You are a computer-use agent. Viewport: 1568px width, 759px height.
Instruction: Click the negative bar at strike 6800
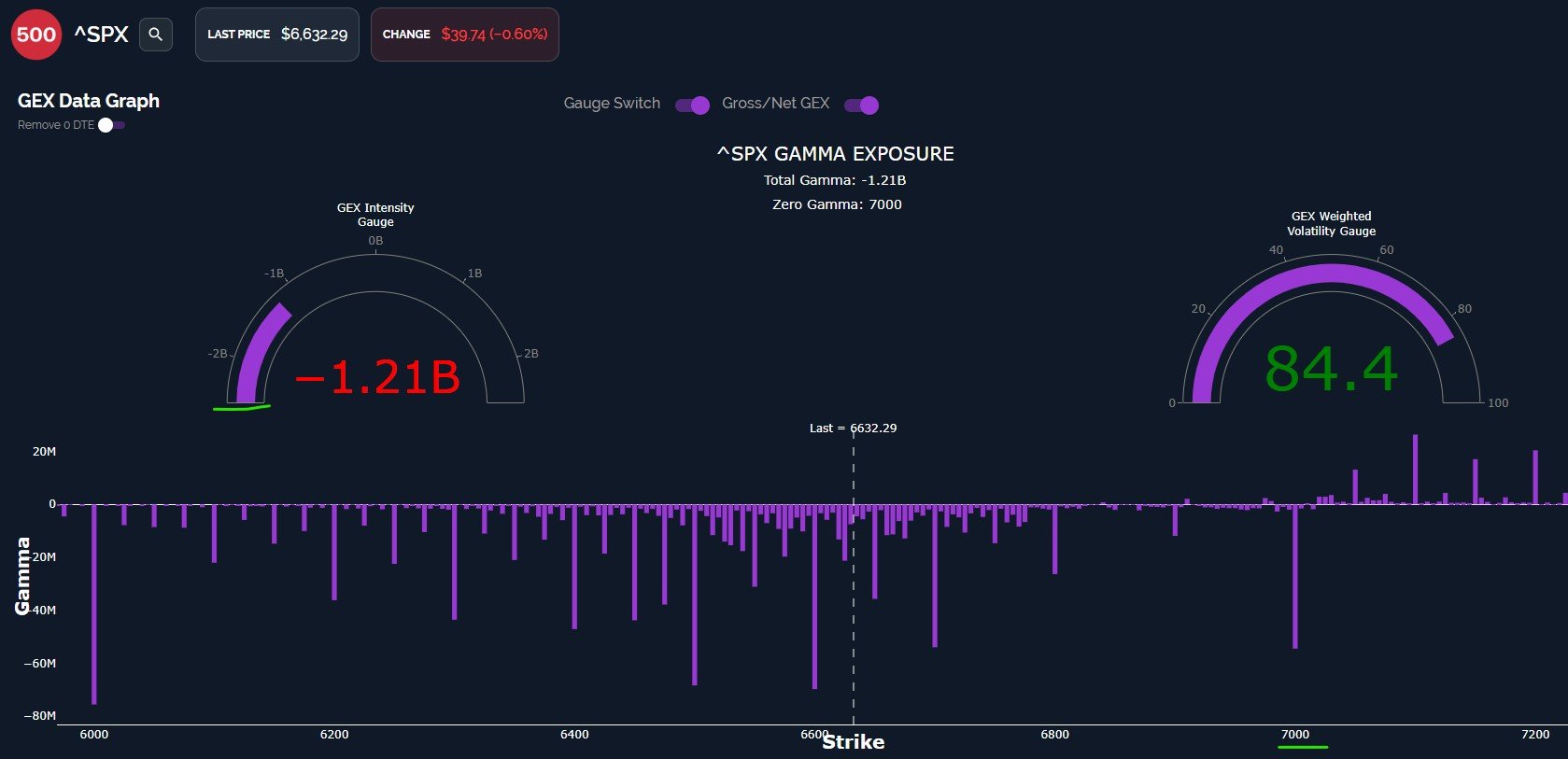point(1054,539)
